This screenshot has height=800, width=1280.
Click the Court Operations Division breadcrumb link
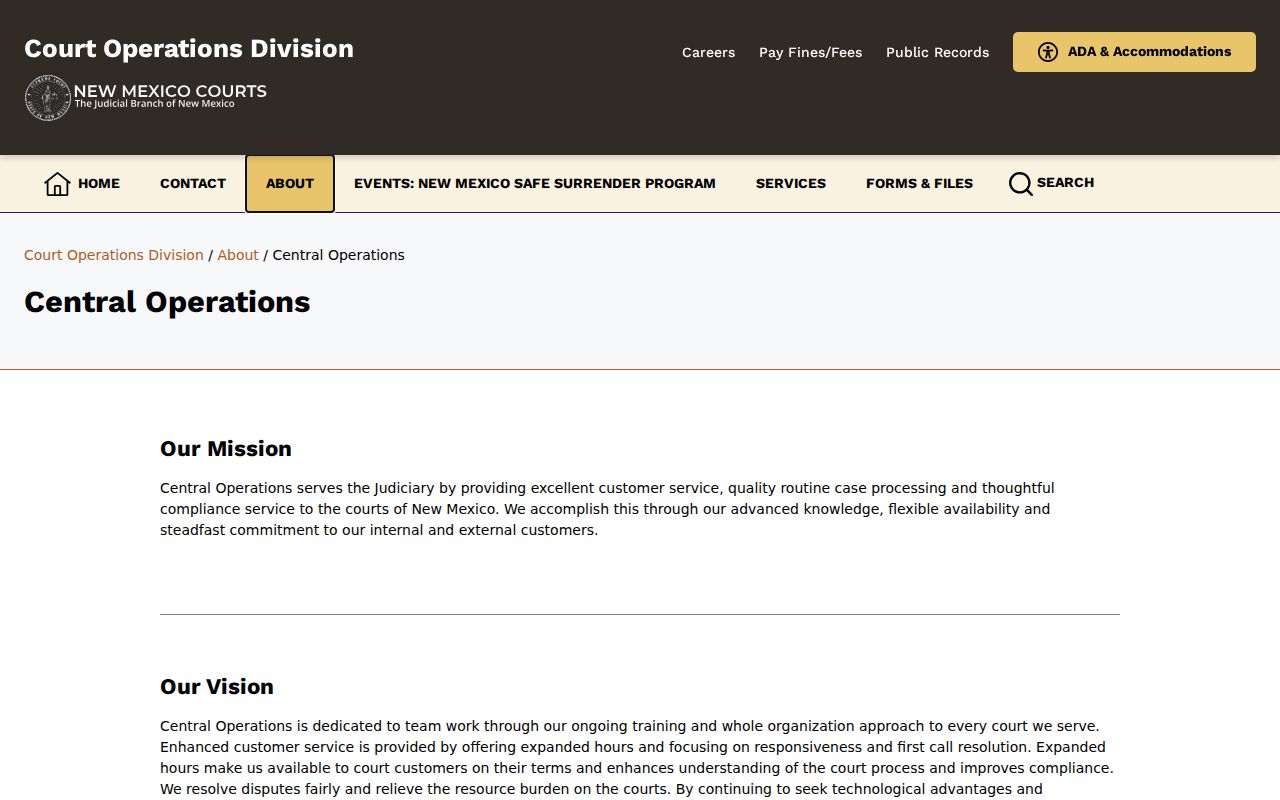click(x=114, y=255)
